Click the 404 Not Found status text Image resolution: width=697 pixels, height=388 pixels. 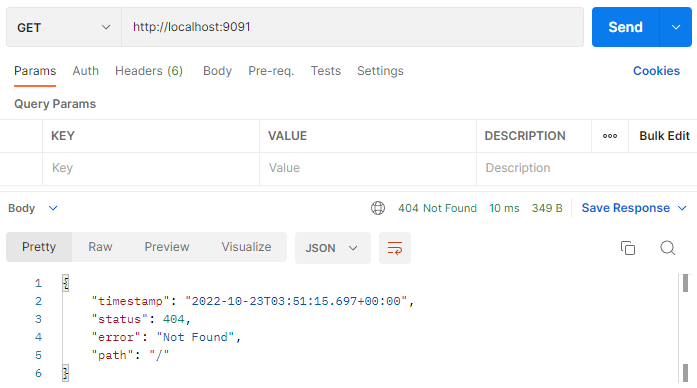437,208
